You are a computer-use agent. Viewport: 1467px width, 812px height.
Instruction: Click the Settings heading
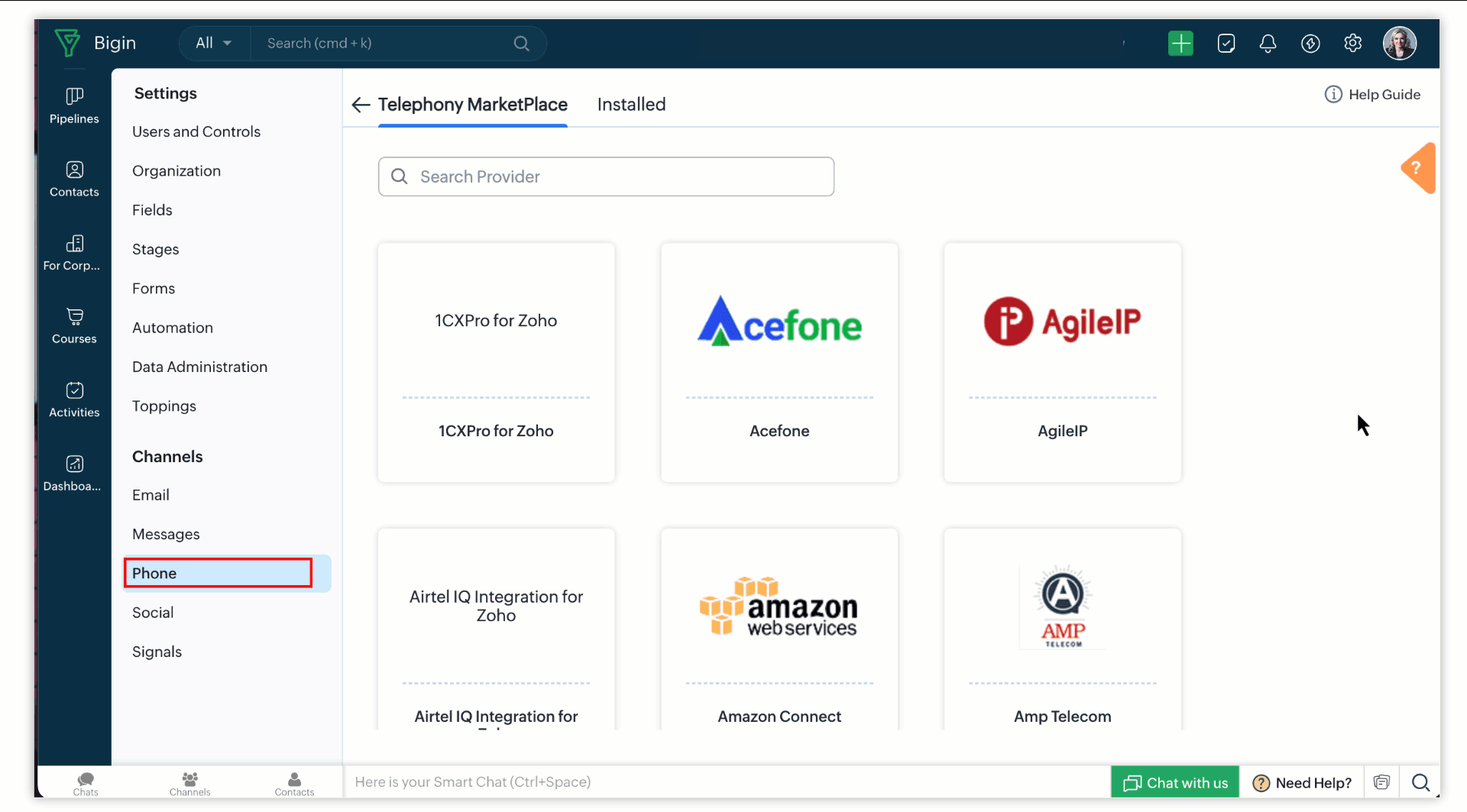[x=165, y=93]
